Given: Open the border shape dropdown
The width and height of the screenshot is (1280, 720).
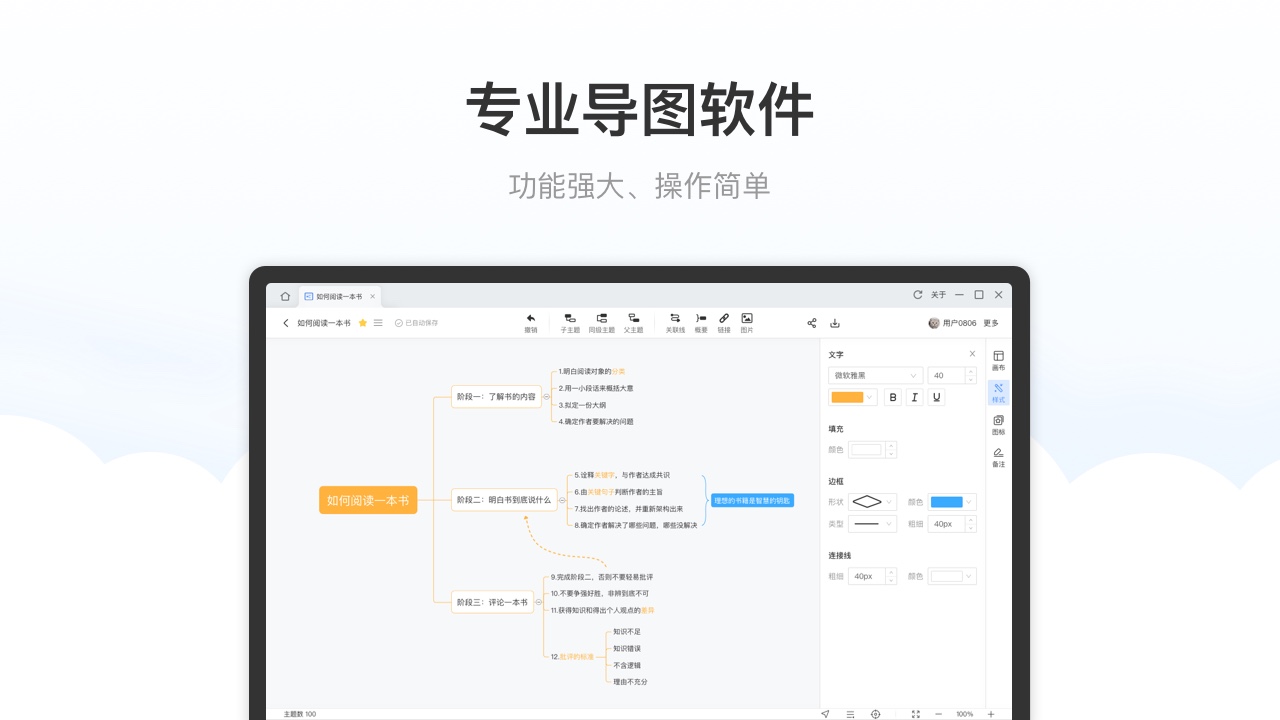Looking at the screenshot, I should 872,502.
